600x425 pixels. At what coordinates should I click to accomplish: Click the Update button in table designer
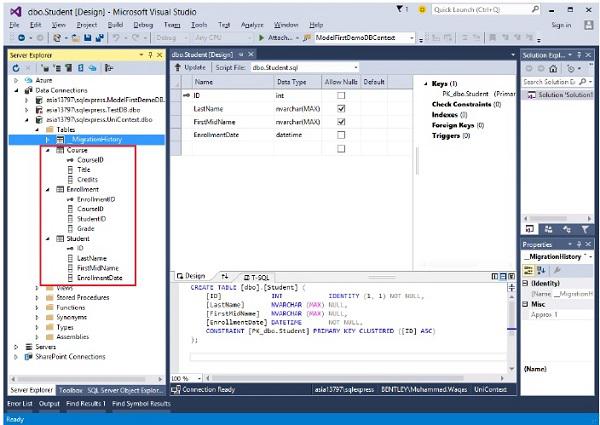coord(191,66)
